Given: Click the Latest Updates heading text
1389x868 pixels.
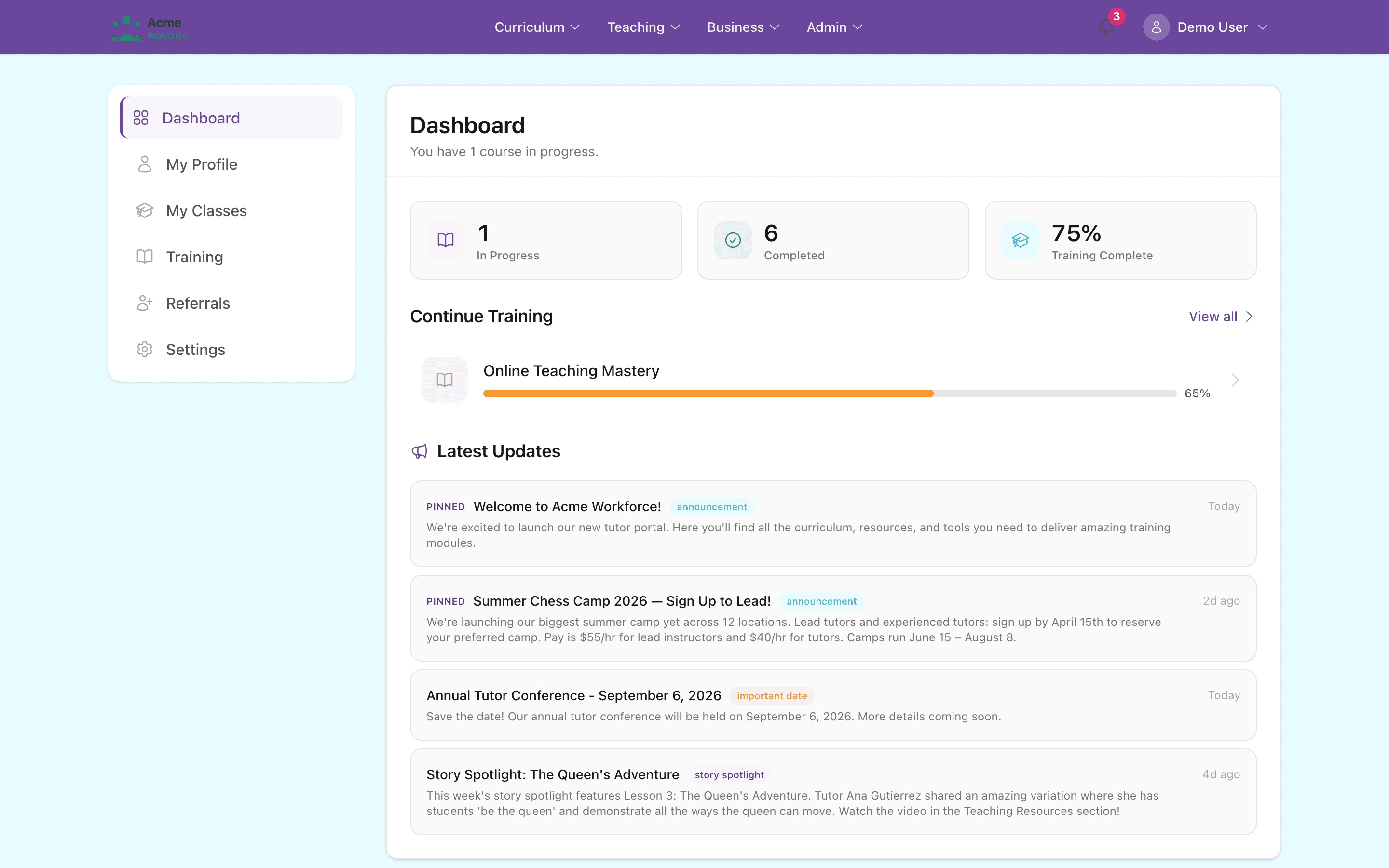Looking at the screenshot, I should click(x=498, y=451).
